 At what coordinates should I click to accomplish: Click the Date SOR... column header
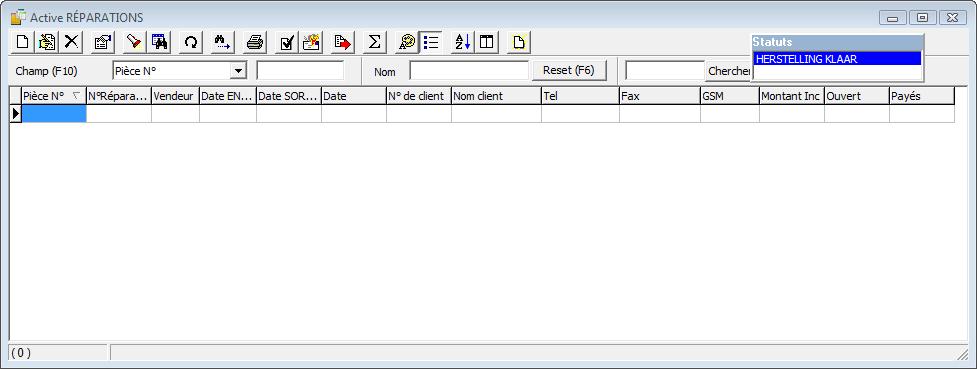pos(288,96)
